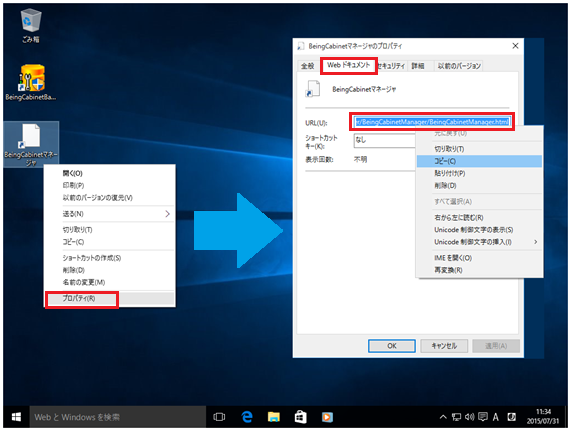
Task: Click the キャンセル button
Action: [444, 346]
